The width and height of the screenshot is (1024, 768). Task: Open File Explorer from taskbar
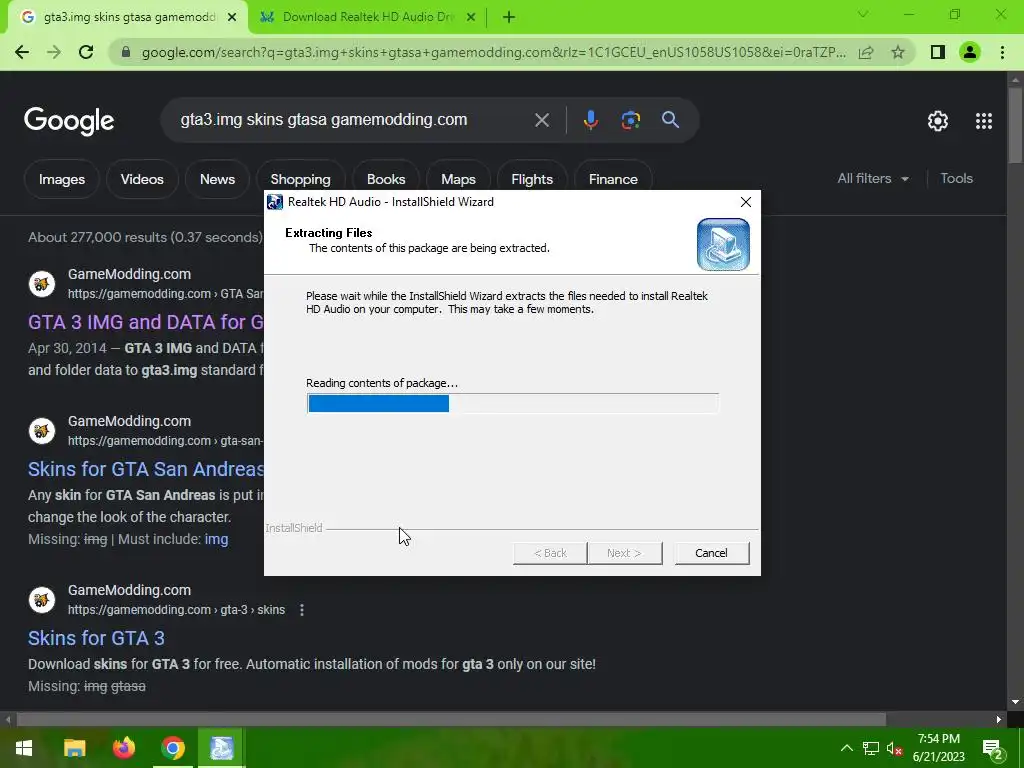[x=74, y=748]
